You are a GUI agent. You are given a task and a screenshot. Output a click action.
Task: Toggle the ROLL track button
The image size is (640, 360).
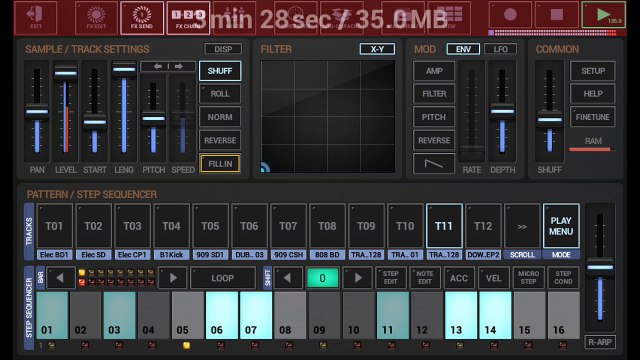220,94
